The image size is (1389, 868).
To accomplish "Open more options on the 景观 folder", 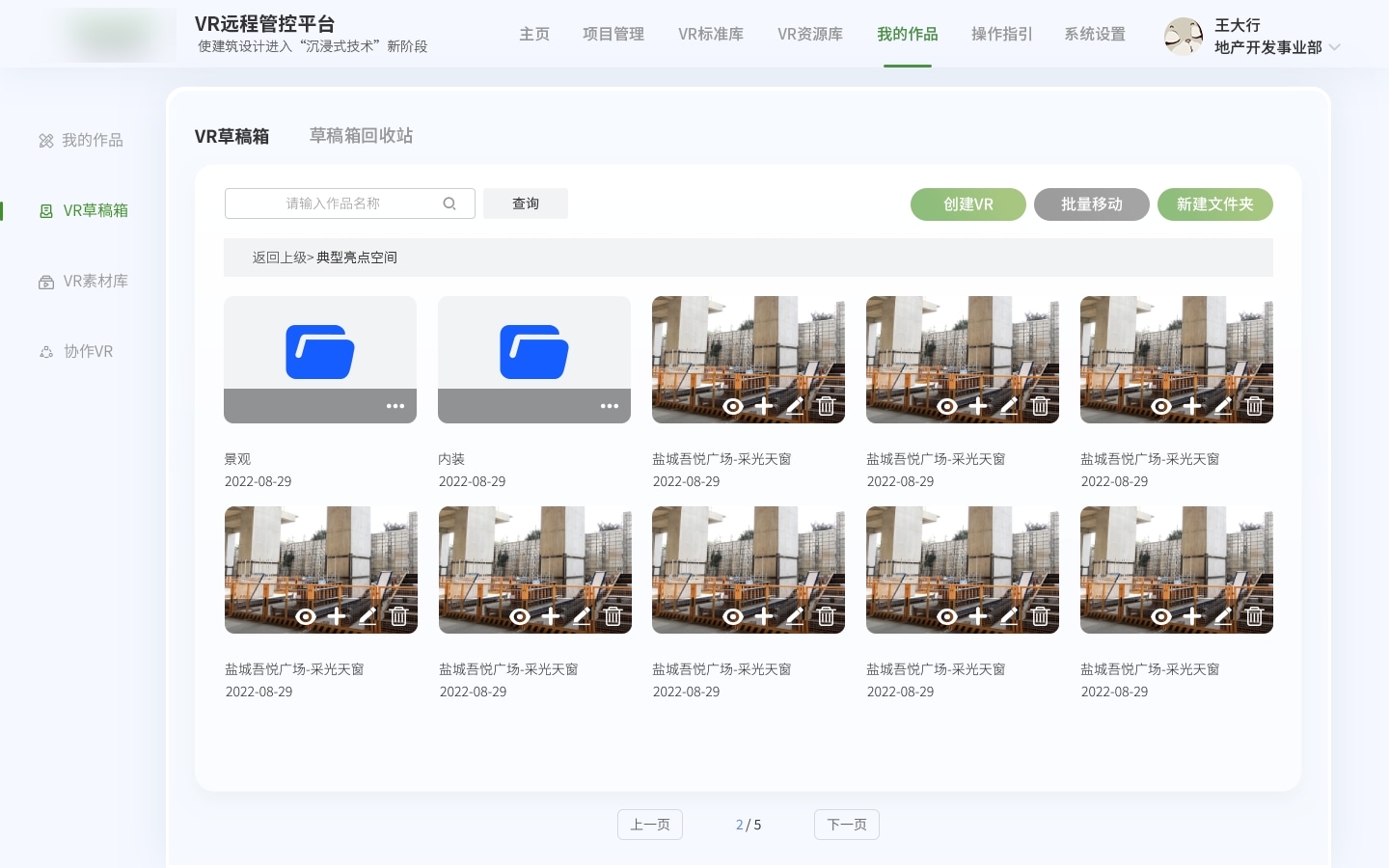I will [395, 406].
